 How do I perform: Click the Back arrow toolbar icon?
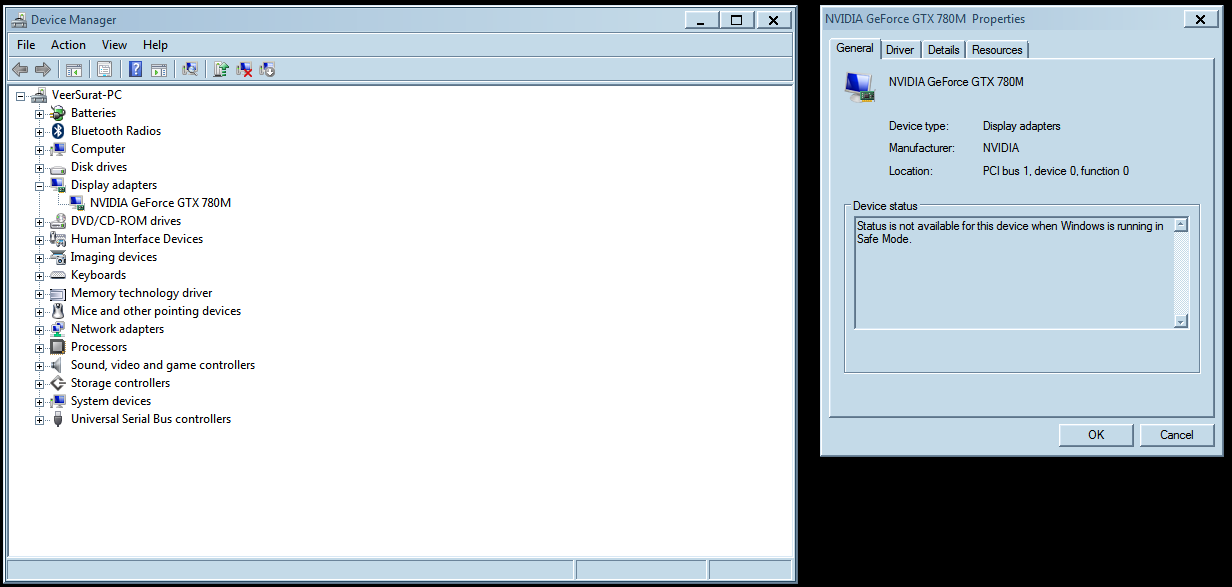tap(19, 69)
